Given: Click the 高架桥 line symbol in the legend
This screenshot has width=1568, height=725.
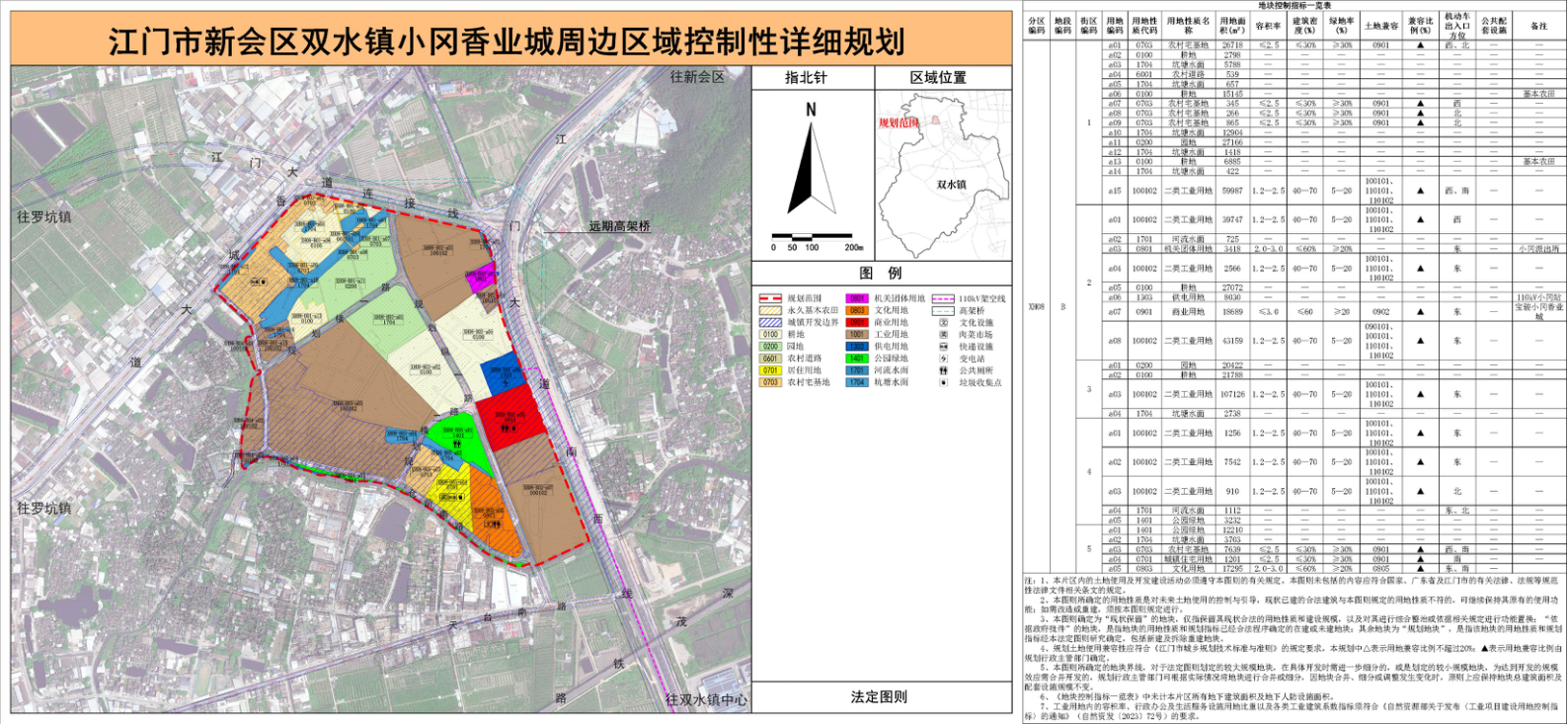Looking at the screenshot, I should tap(943, 310).
